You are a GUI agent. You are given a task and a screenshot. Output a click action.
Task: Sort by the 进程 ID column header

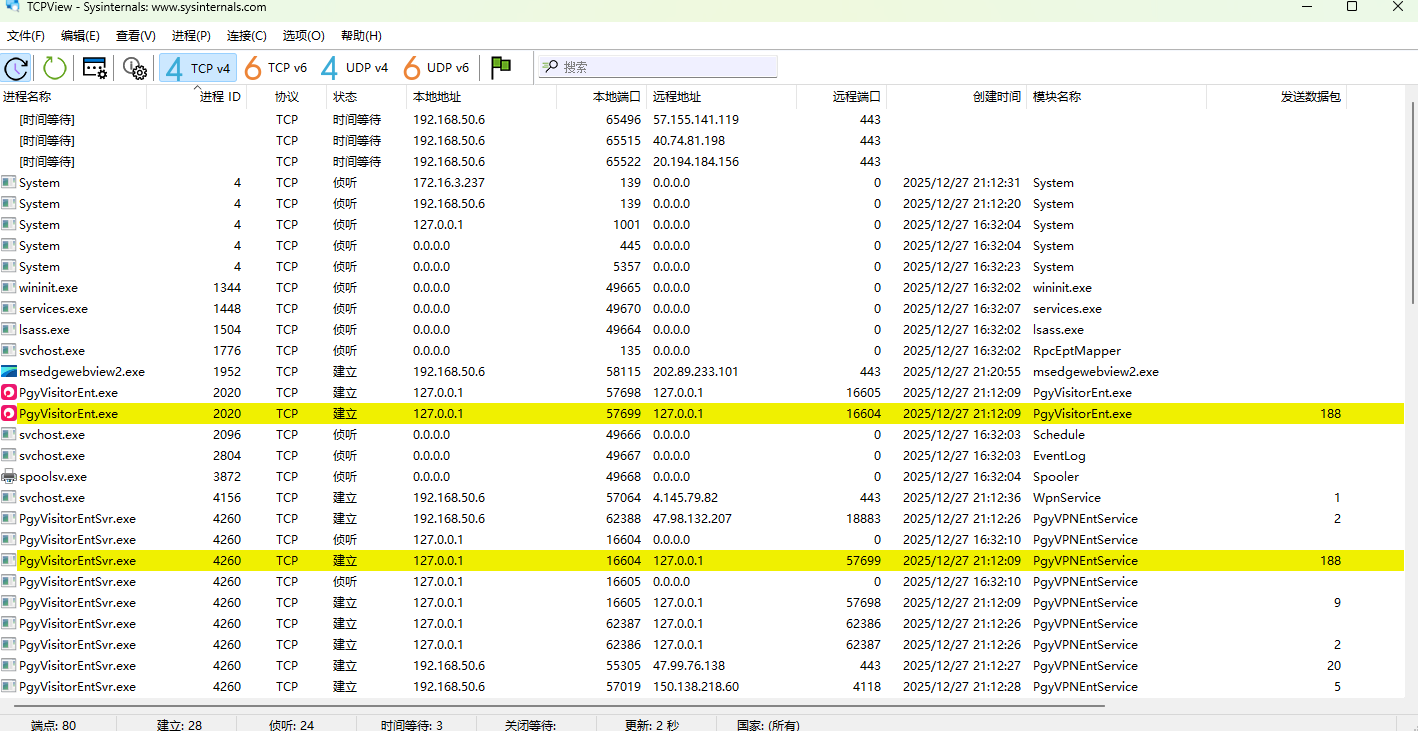click(x=220, y=98)
